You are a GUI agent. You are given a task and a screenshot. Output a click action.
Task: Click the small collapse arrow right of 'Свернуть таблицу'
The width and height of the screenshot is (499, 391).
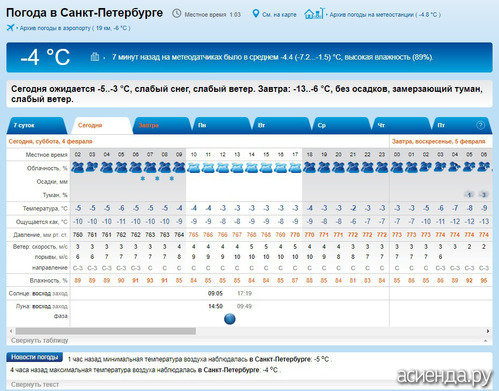(486, 340)
